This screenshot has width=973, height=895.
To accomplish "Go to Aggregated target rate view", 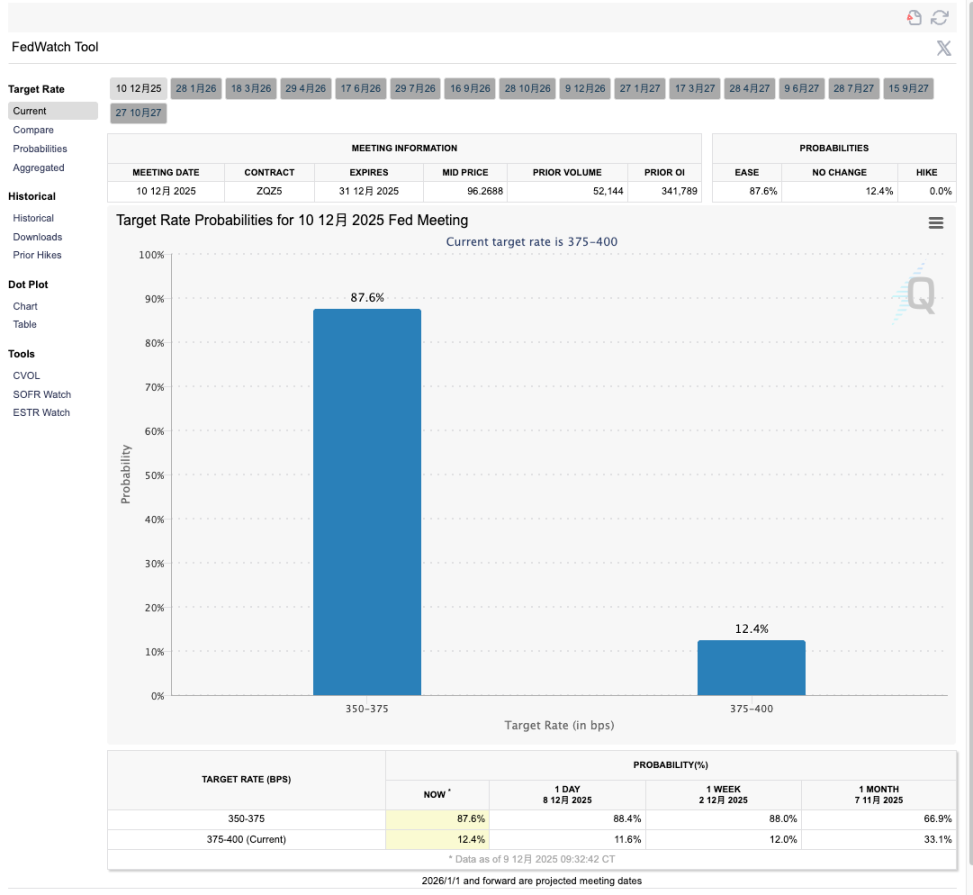I will click(38, 168).
